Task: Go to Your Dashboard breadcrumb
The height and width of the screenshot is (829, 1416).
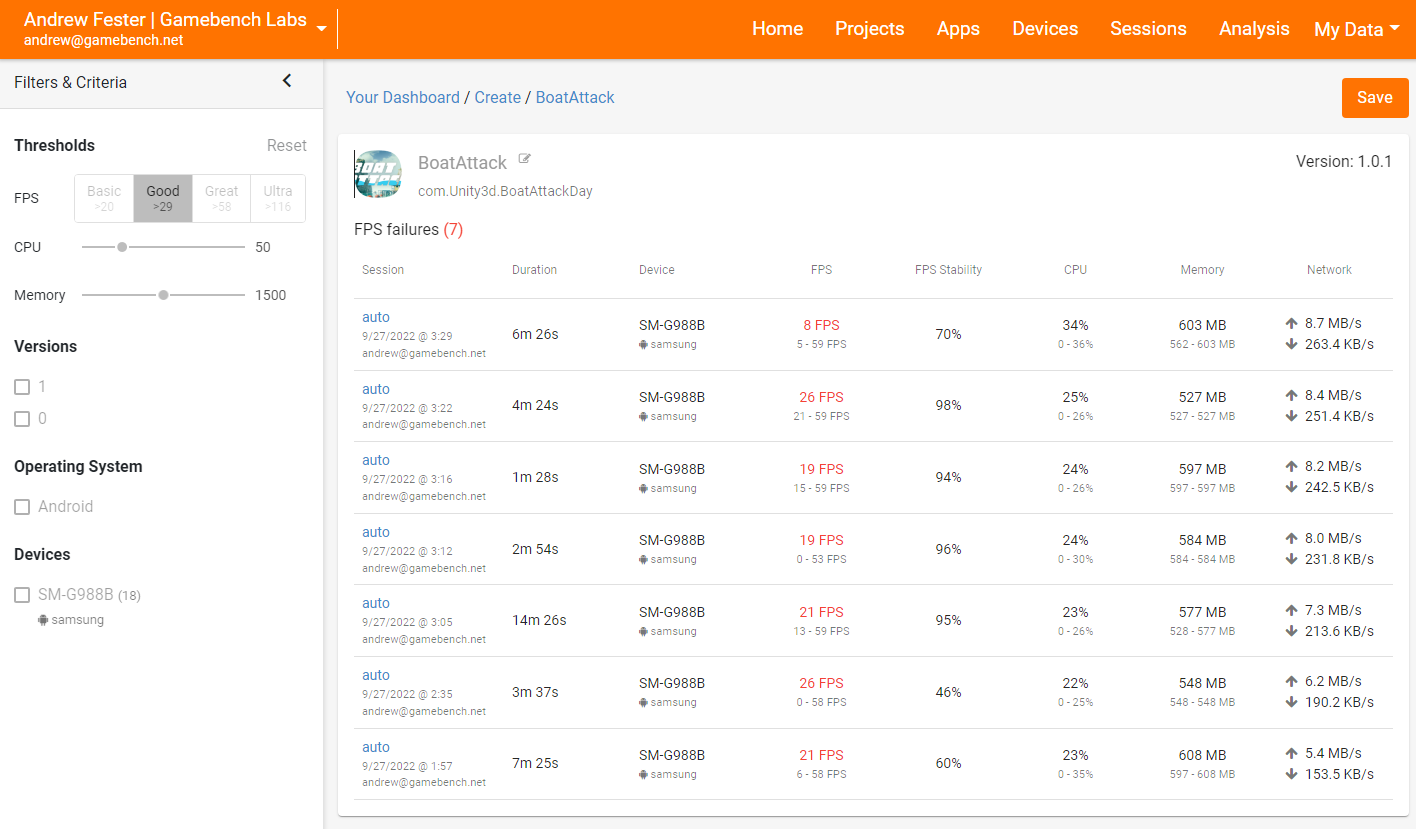Action: (x=403, y=97)
